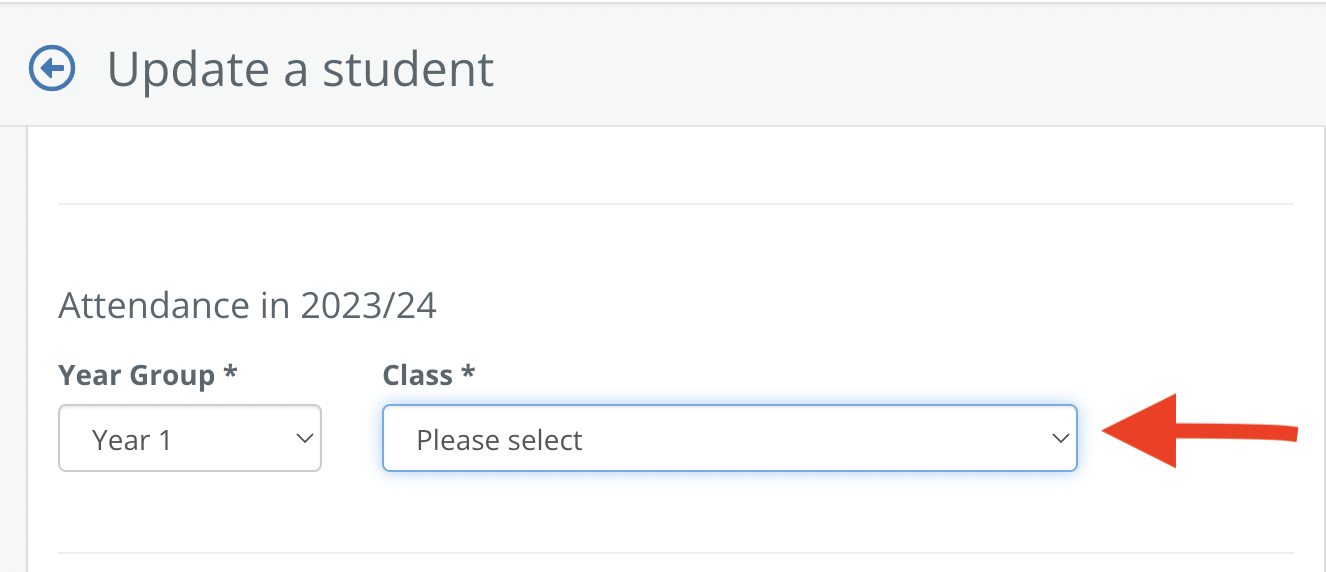Open the Class dropdown
Screen dimensions: 1326x572
pos(730,438)
